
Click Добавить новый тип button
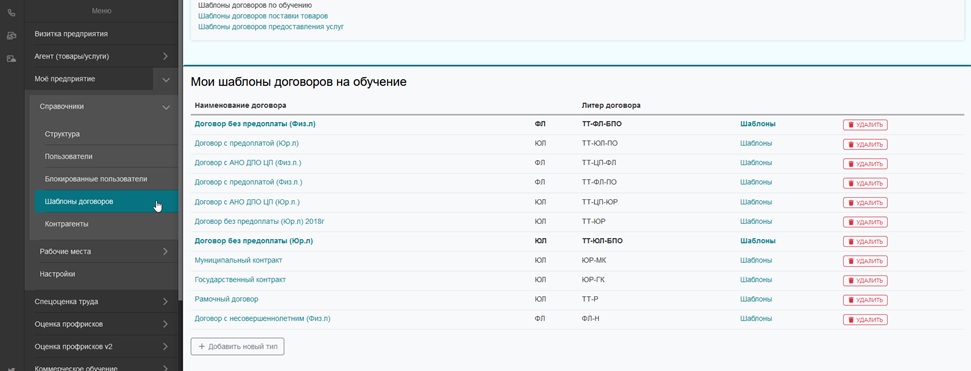tap(237, 346)
